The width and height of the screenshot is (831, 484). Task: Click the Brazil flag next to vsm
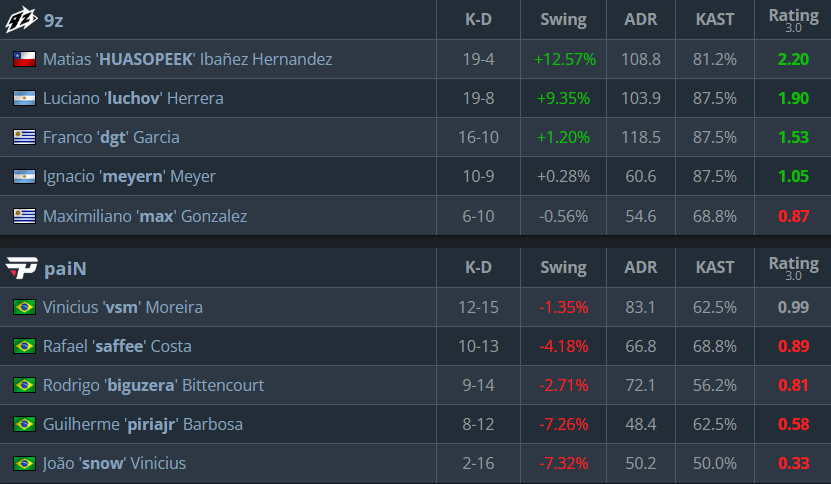pyautogui.click(x=24, y=307)
